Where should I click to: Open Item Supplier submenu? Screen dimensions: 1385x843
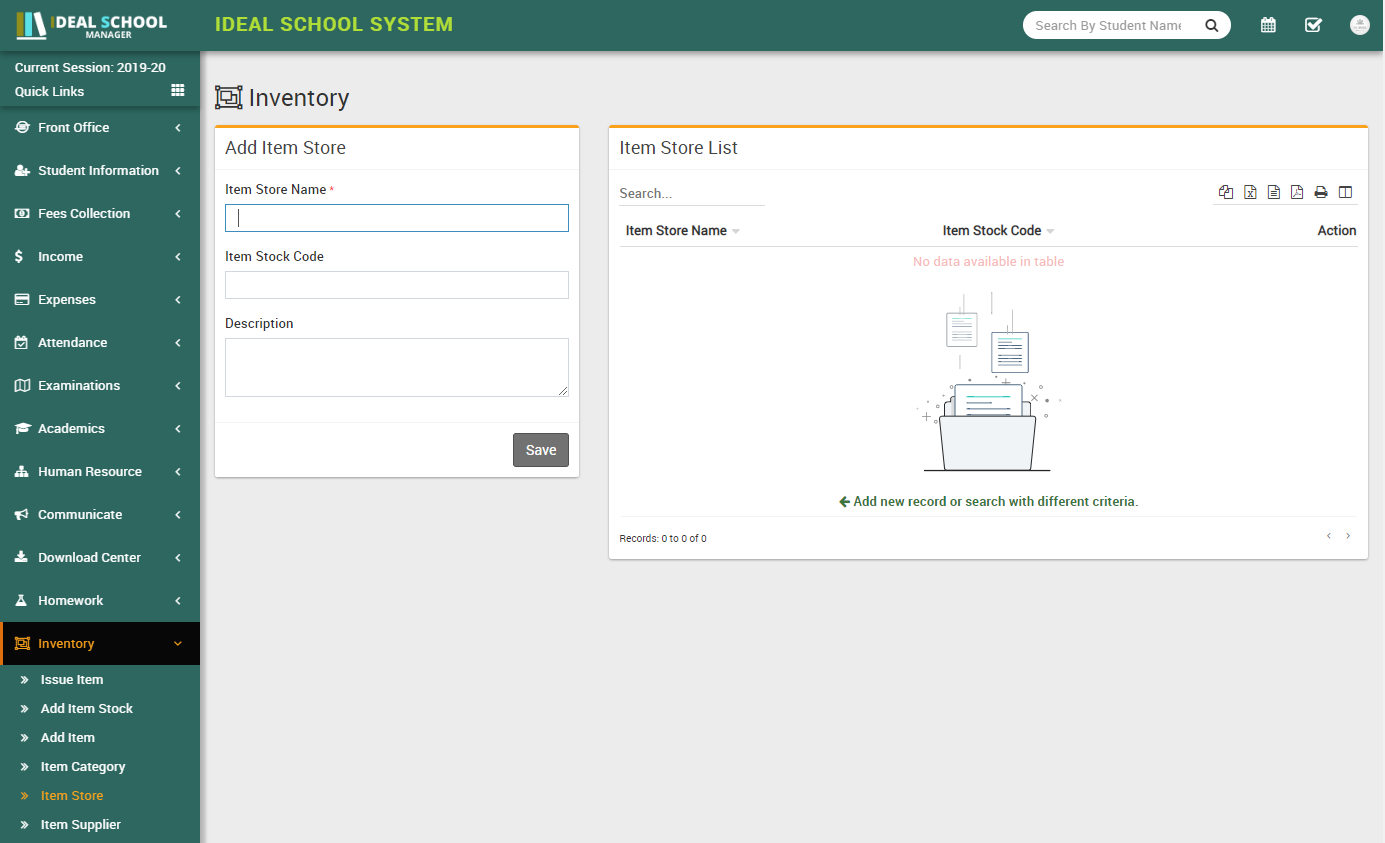click(80, 824)
